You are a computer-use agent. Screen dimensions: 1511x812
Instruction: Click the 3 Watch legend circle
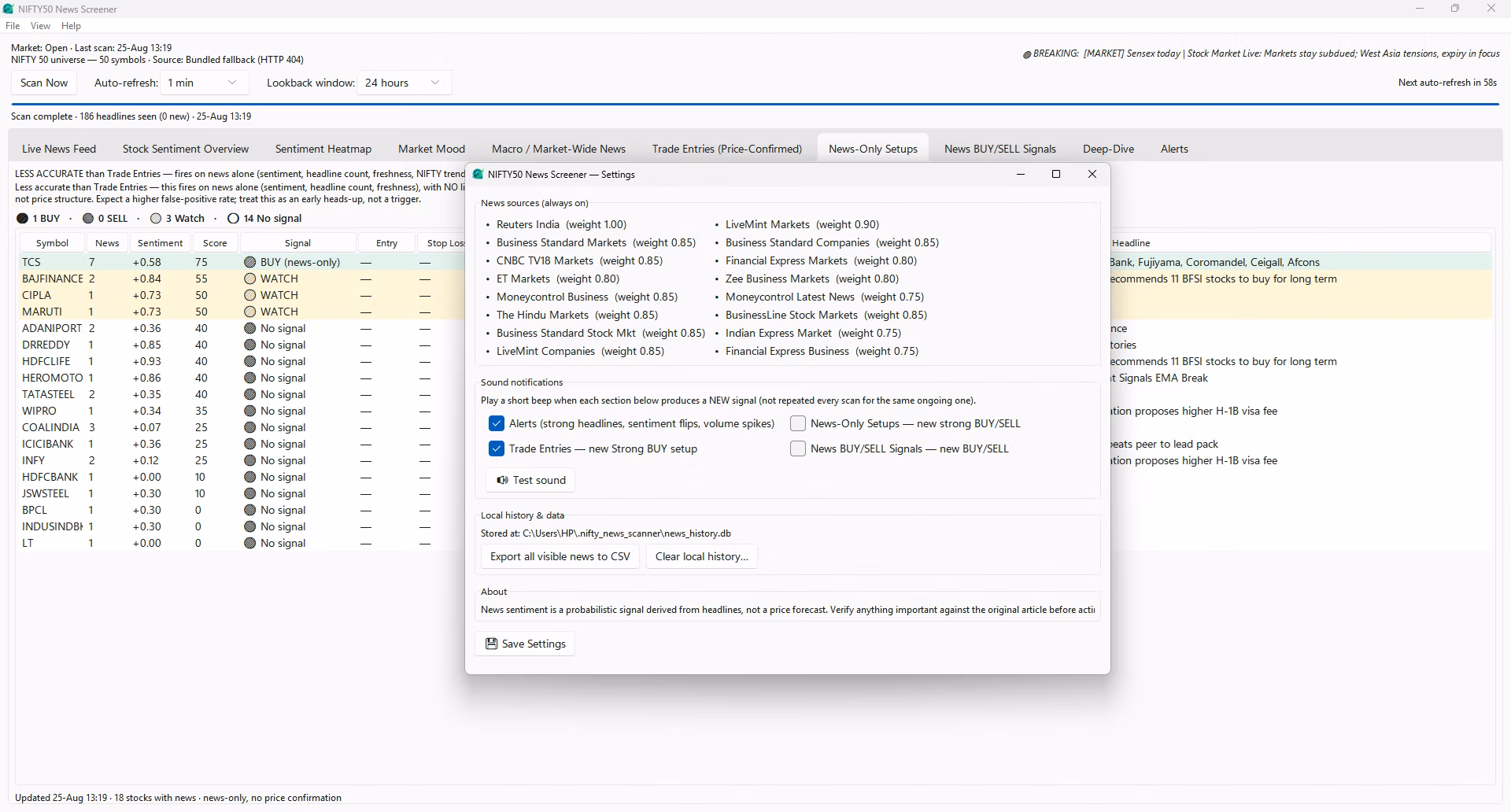pos(156,219)
